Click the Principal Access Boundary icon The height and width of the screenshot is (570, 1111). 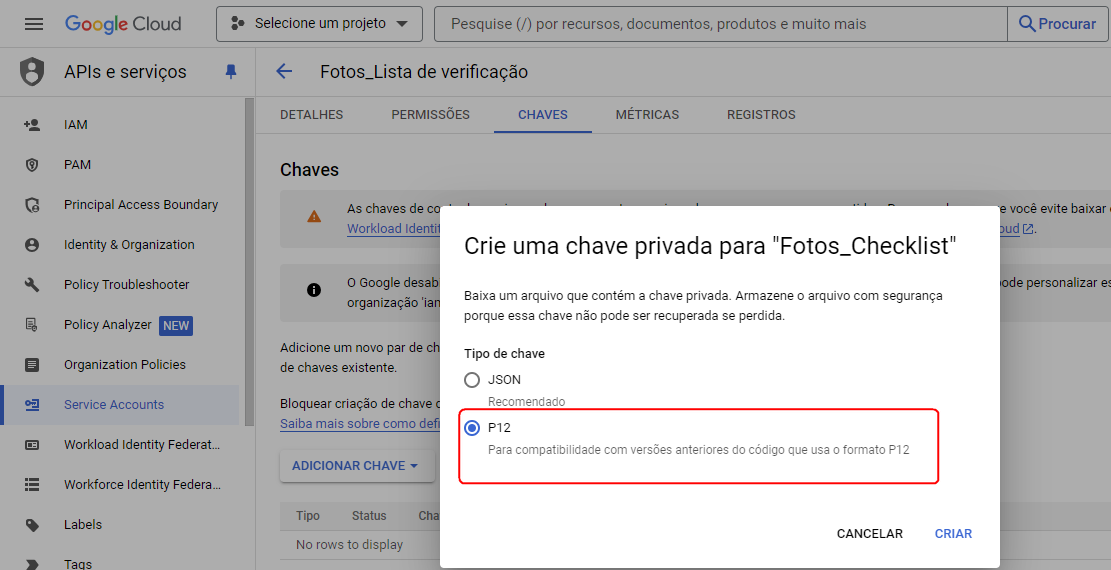tap(32, 205)
